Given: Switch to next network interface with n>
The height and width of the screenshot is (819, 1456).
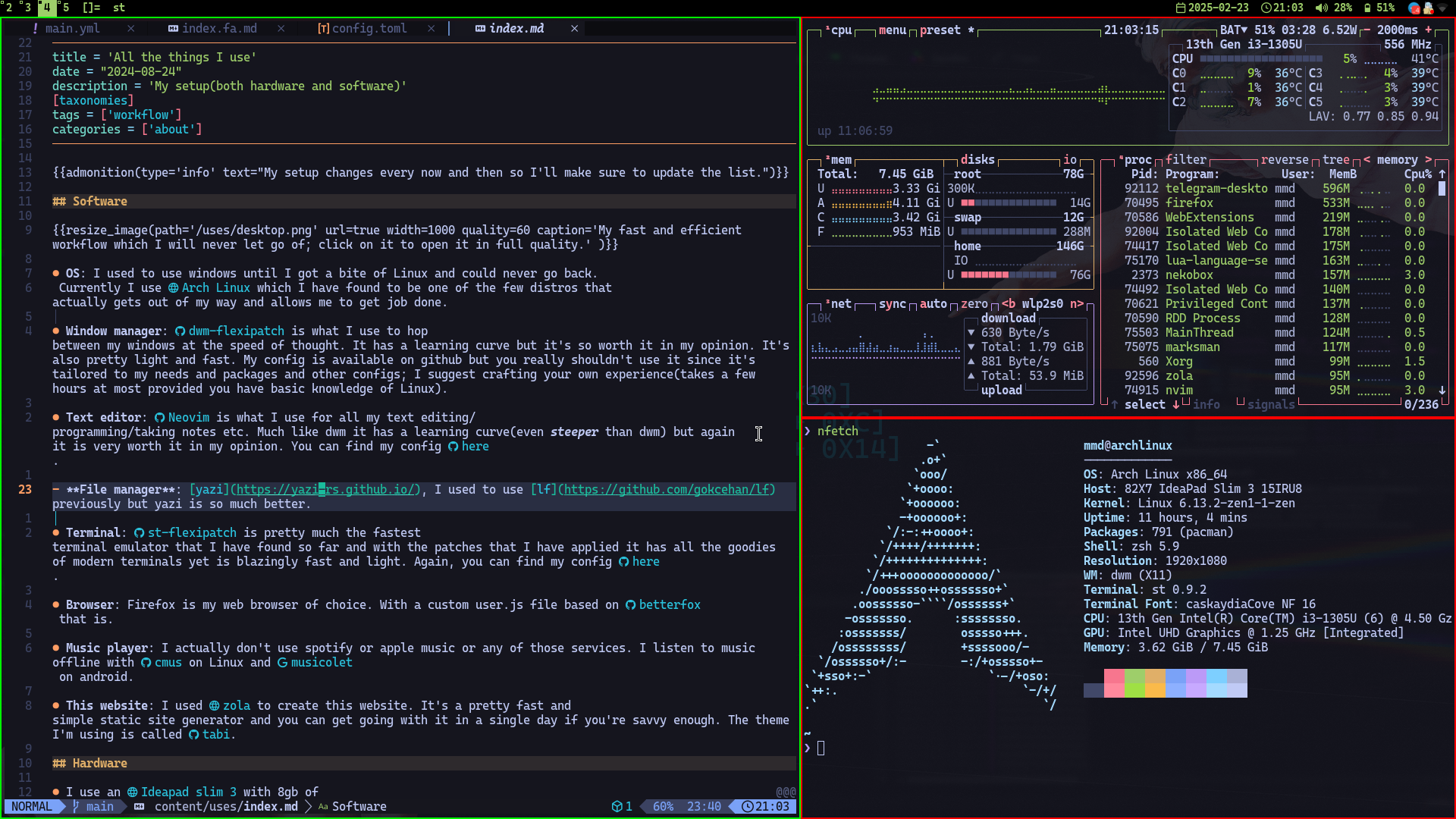Looking at the screenshot, I should [1077, 304].
